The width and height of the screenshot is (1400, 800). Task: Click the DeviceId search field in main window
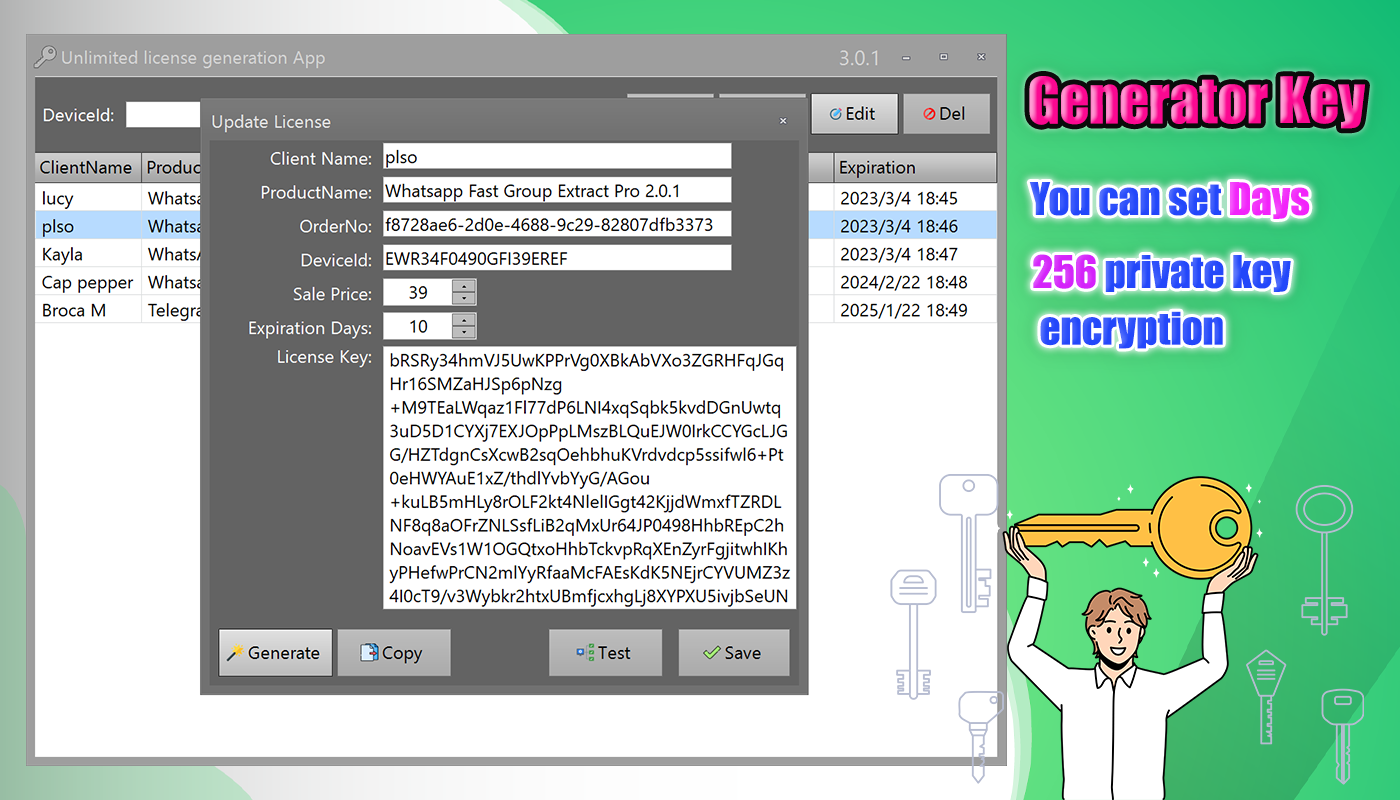tap(164, 114)
